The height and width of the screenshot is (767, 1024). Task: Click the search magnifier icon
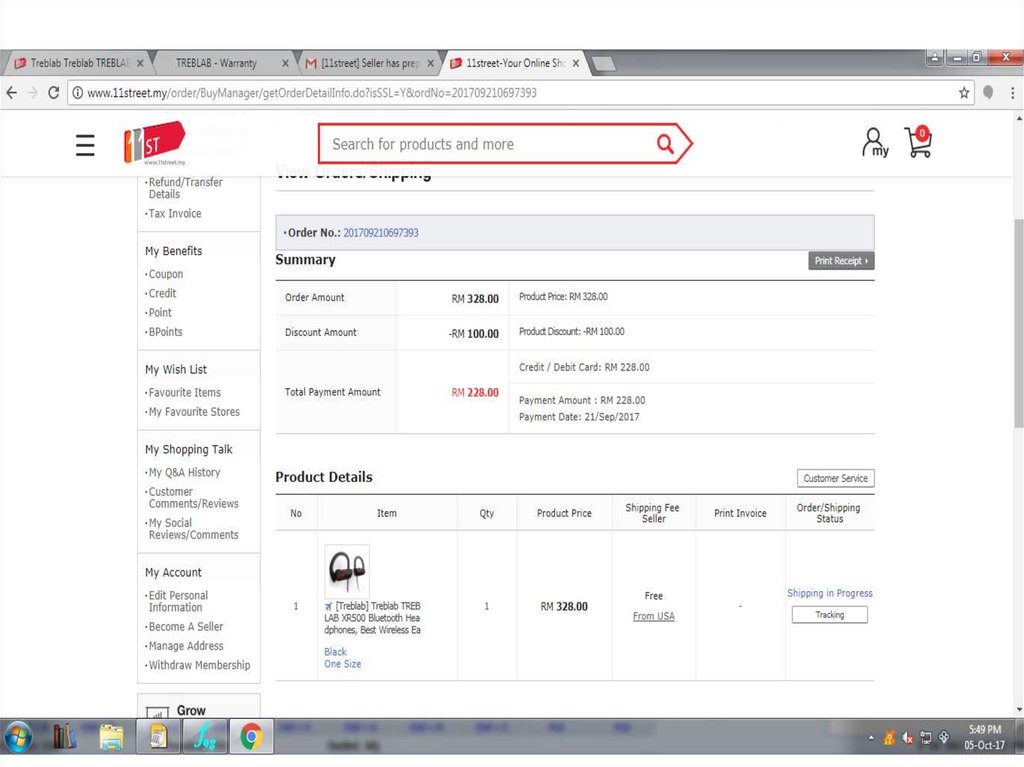point(665,144)
